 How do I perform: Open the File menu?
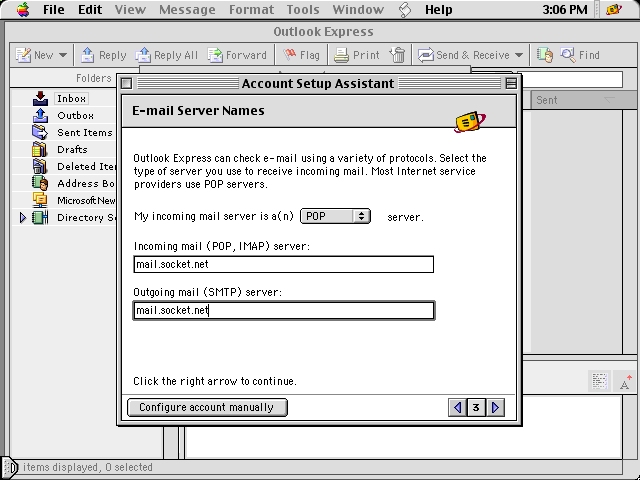point(53,9)
